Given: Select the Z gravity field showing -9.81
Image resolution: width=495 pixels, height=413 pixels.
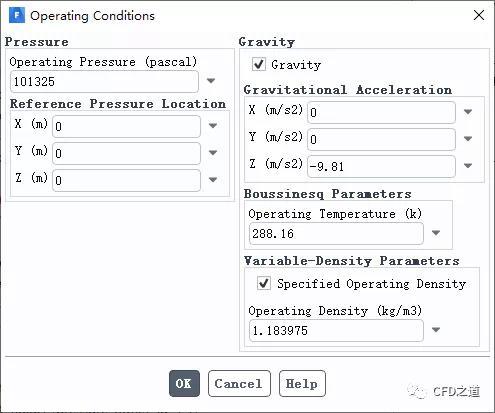Looking at the screenshot, I should [381, 166].
